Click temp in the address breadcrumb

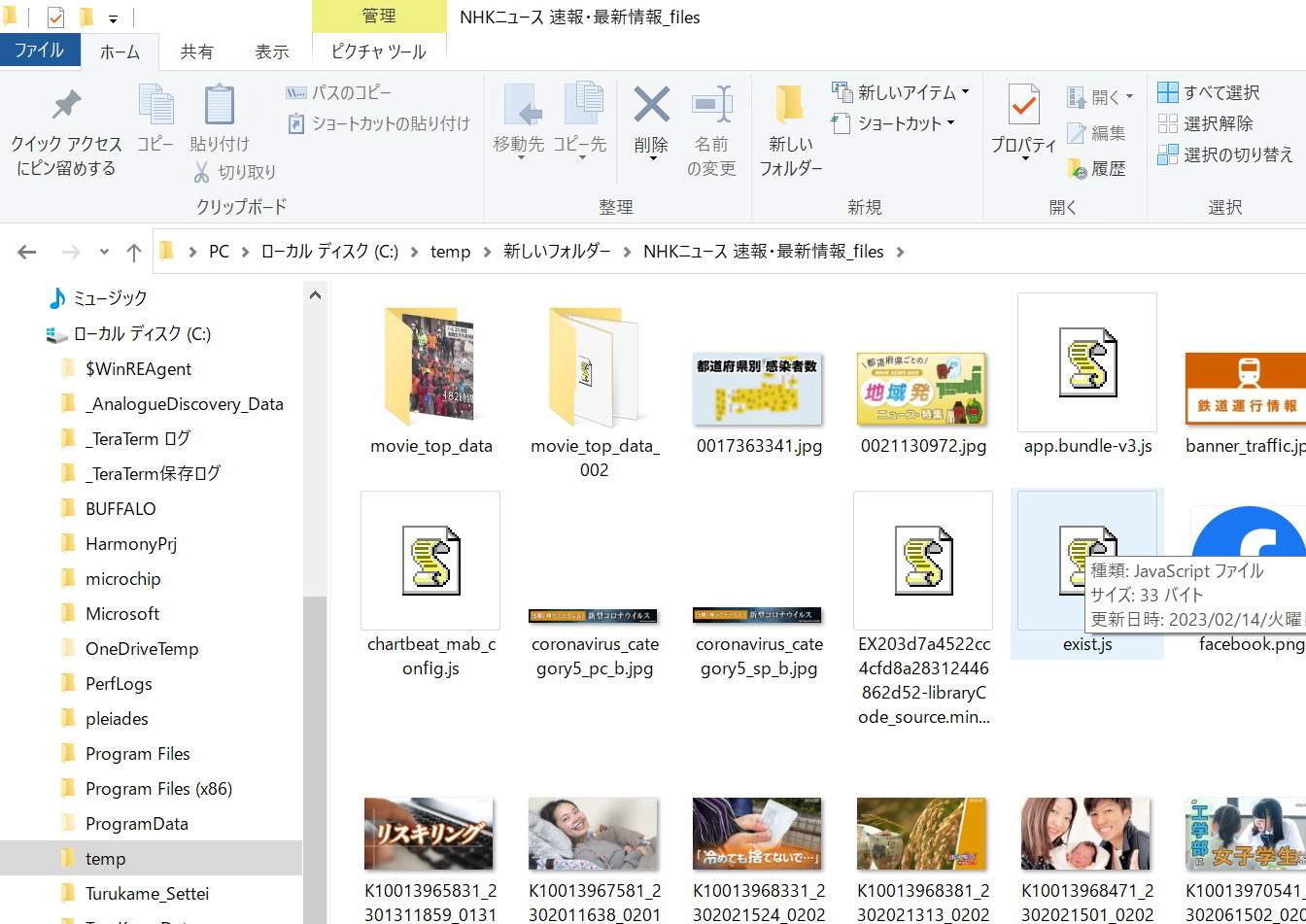coord(450,252)
